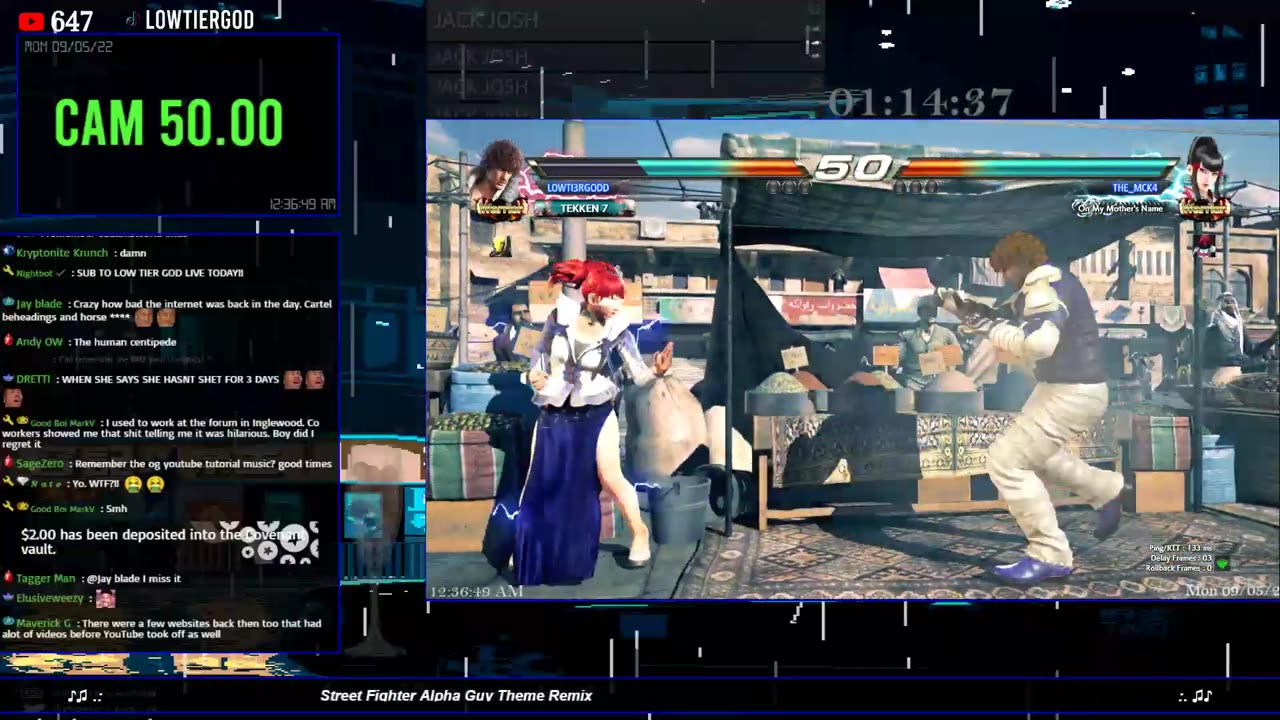Click the face emote after DRETTI's '3 DAYS'

coord(293,379)
